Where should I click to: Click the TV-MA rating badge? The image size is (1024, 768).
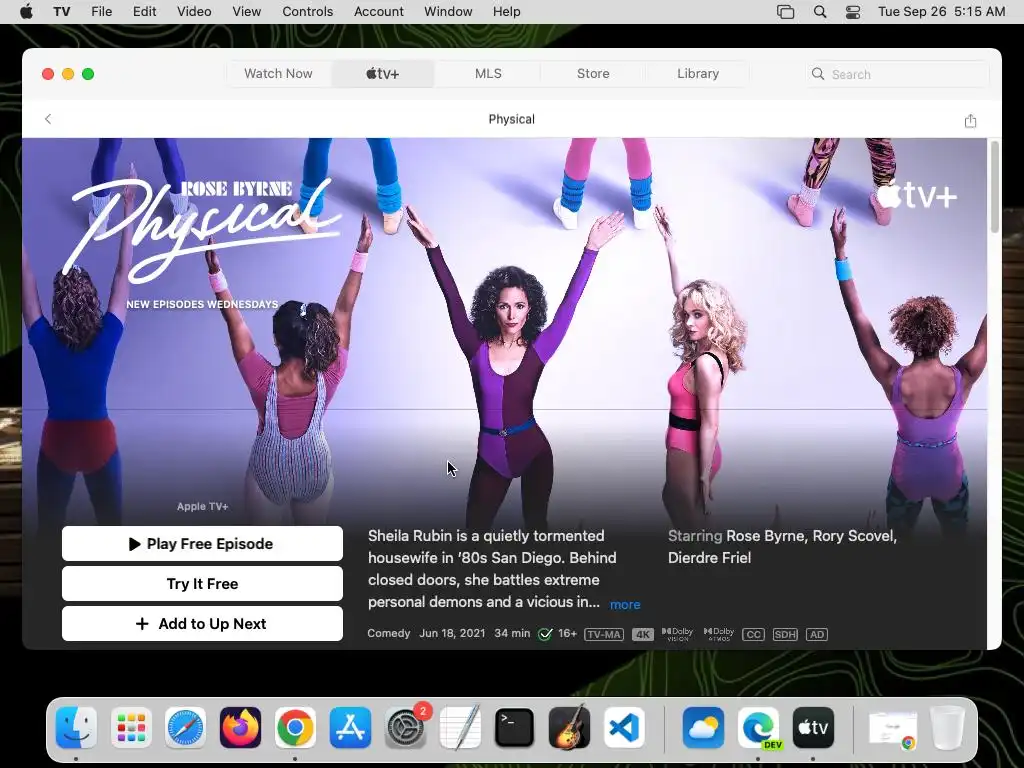click(x=603, y=634)
